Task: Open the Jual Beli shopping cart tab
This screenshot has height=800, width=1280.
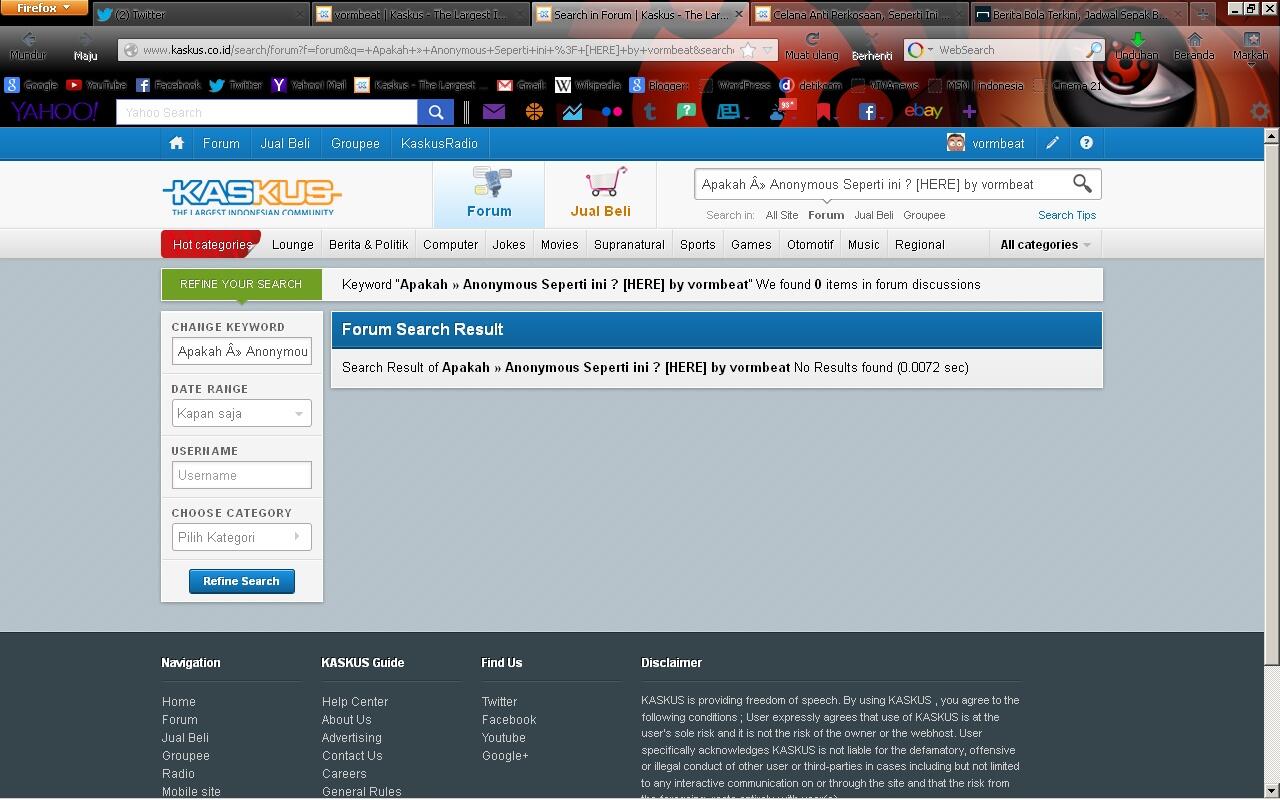Action: point(600,194)
